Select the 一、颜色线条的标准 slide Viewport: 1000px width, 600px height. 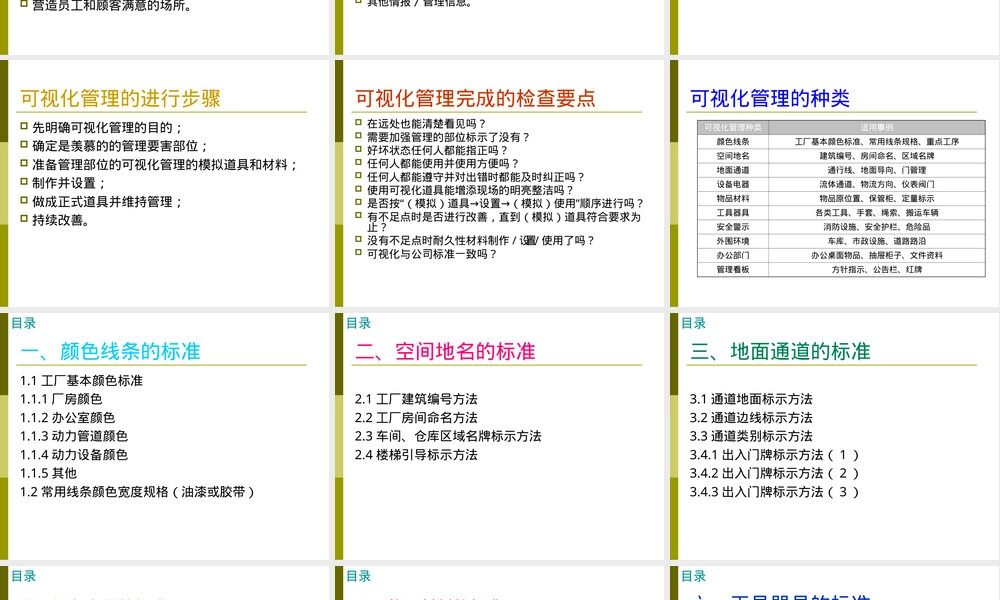tap(165, 437)
